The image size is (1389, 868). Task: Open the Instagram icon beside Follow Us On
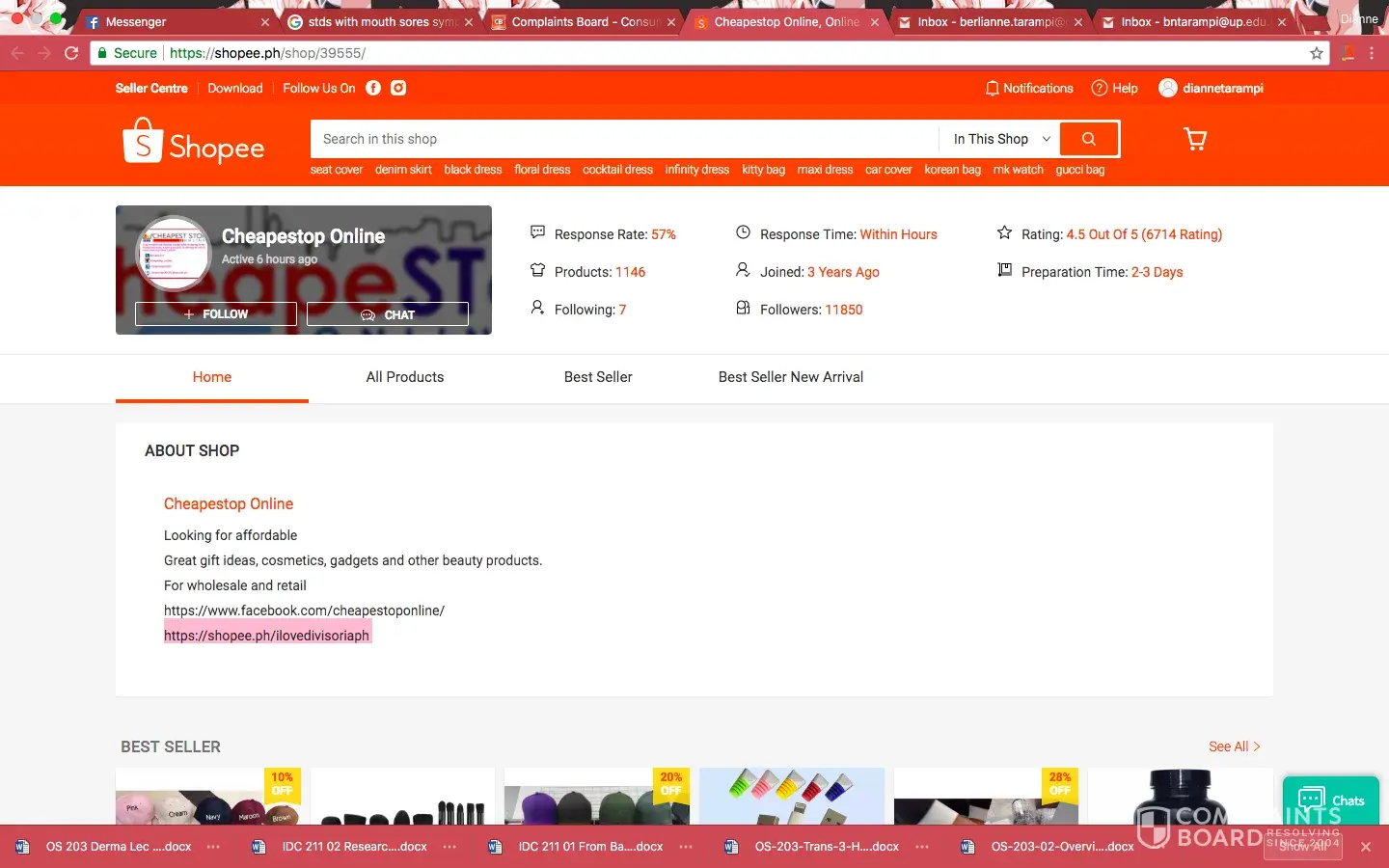[x=398, y=88]
